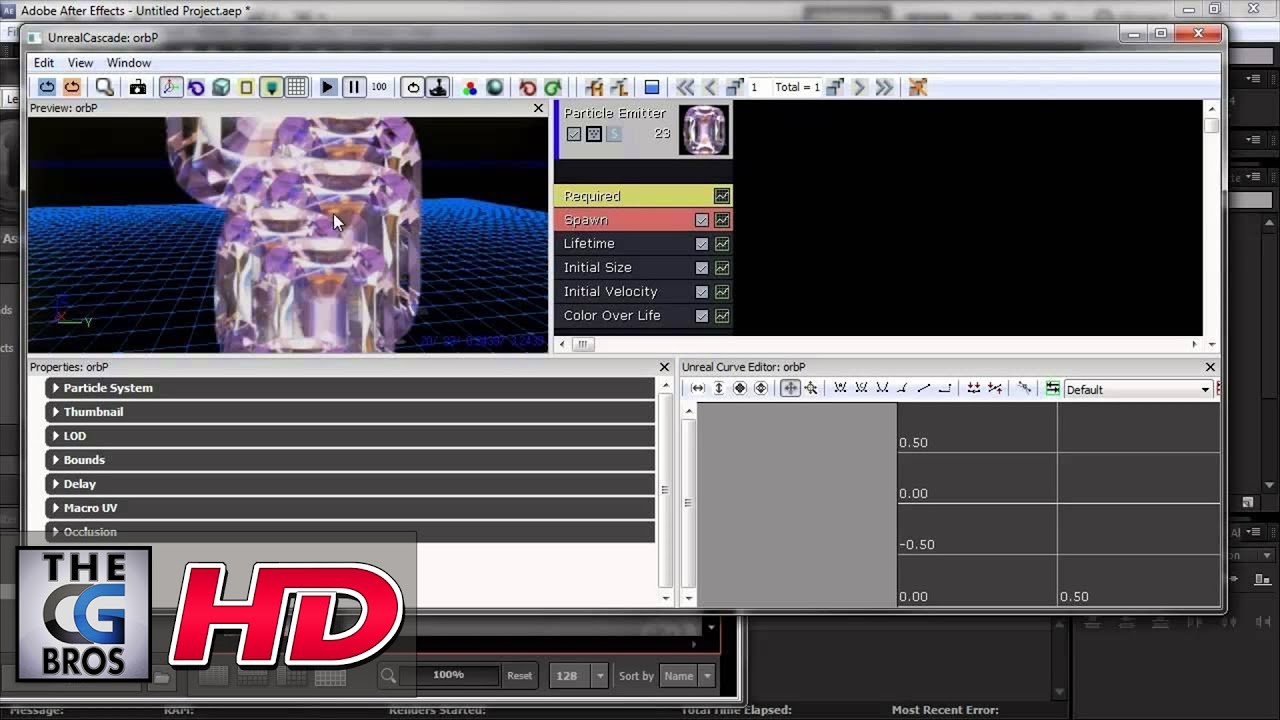The image size is (1280, 720).
Task: Toggle the green shield icon
Action: [271, 88]
